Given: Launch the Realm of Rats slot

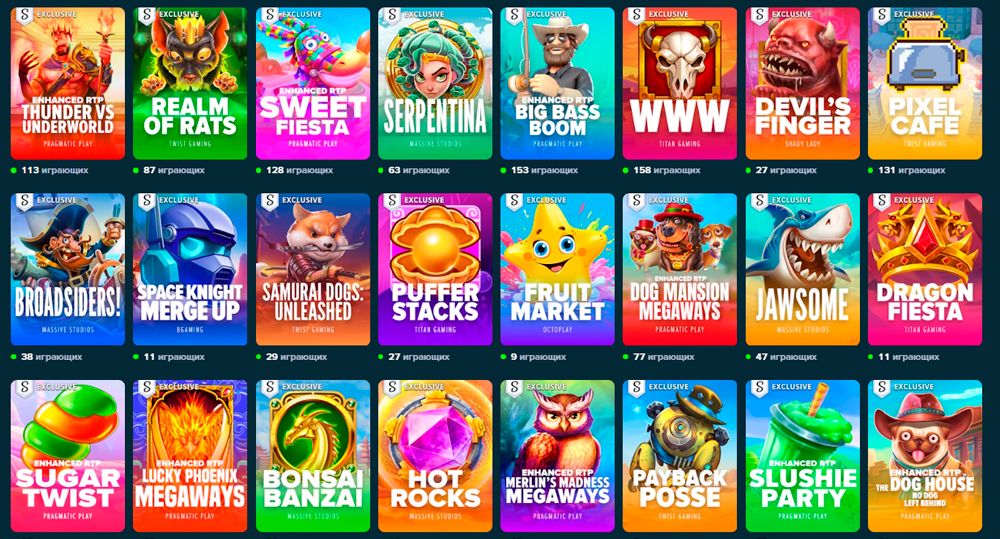Looking at the screenshot, I should tap(190, 84).
